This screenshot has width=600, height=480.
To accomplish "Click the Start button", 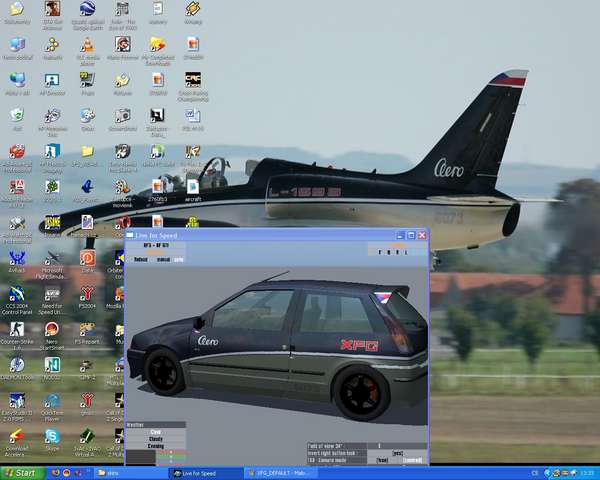I will (x=21, y=473).
